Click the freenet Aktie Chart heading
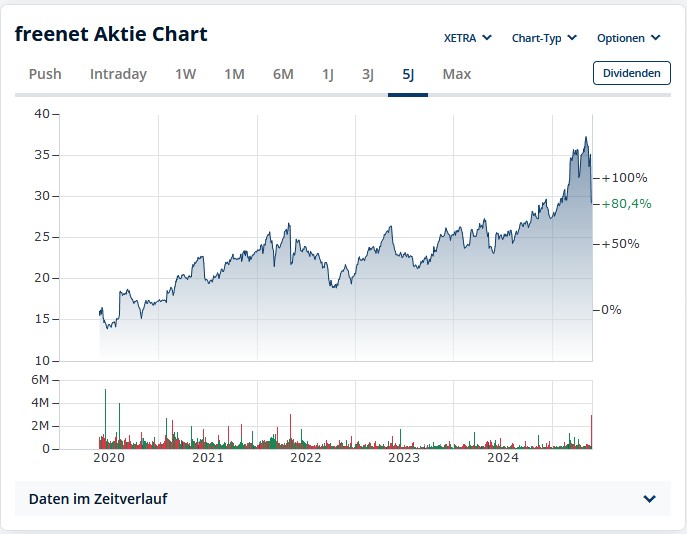The width and height of the screenshot is (687, 534). pos(111,34)
